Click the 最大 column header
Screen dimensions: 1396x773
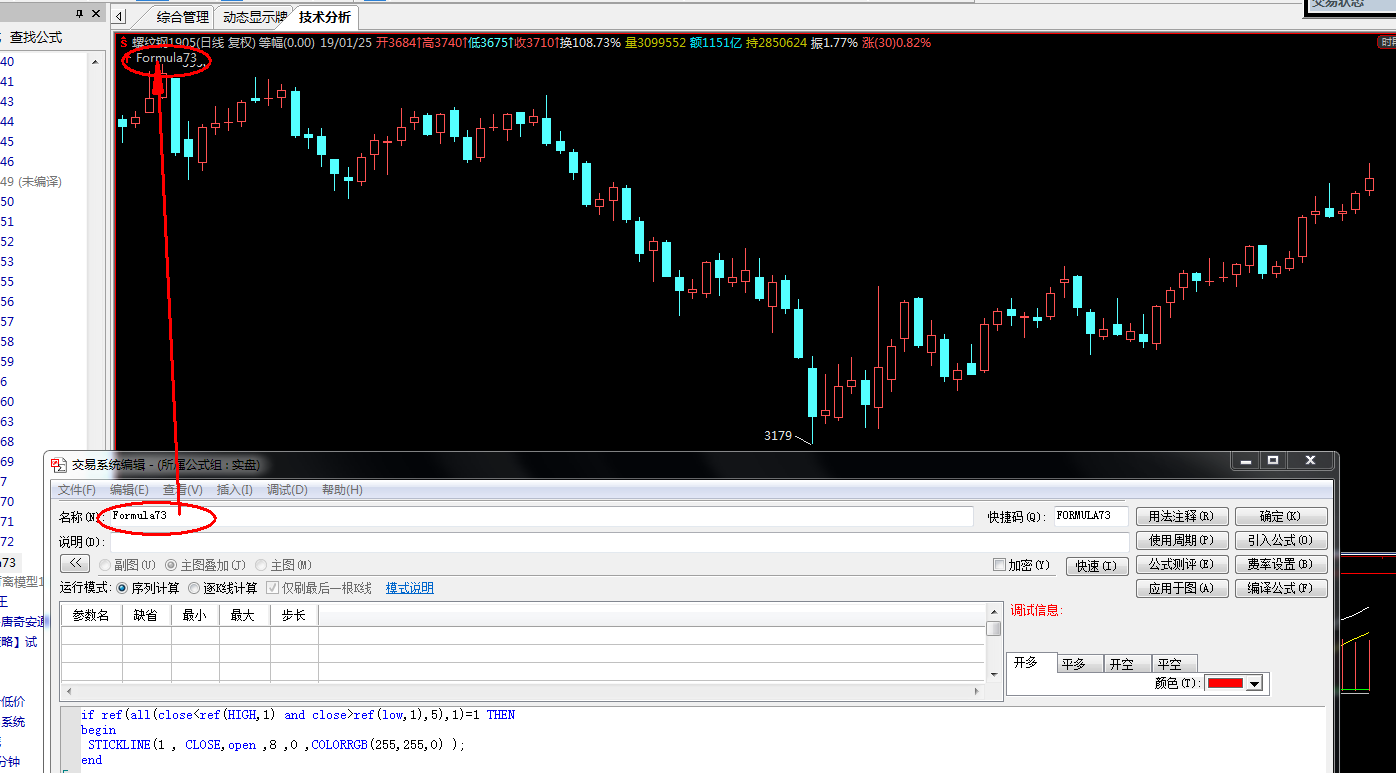coord(244,615)
